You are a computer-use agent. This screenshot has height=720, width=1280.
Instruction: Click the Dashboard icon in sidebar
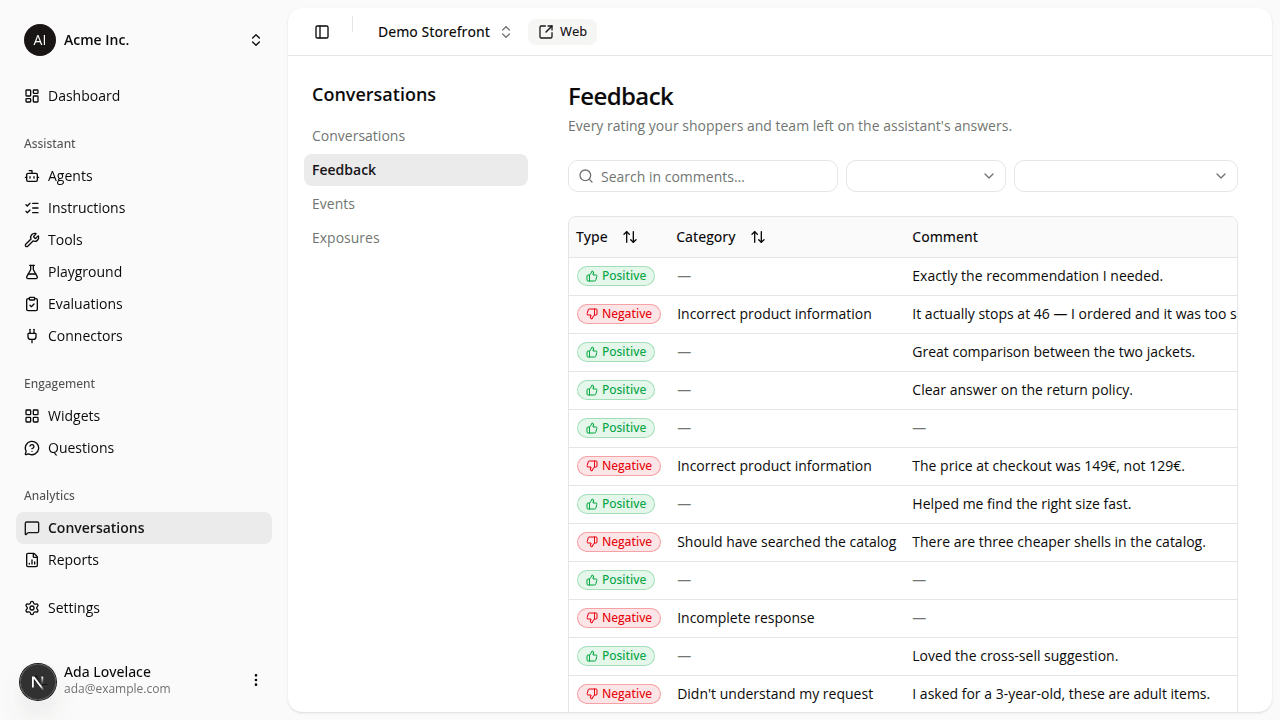[x=32, y=96]
